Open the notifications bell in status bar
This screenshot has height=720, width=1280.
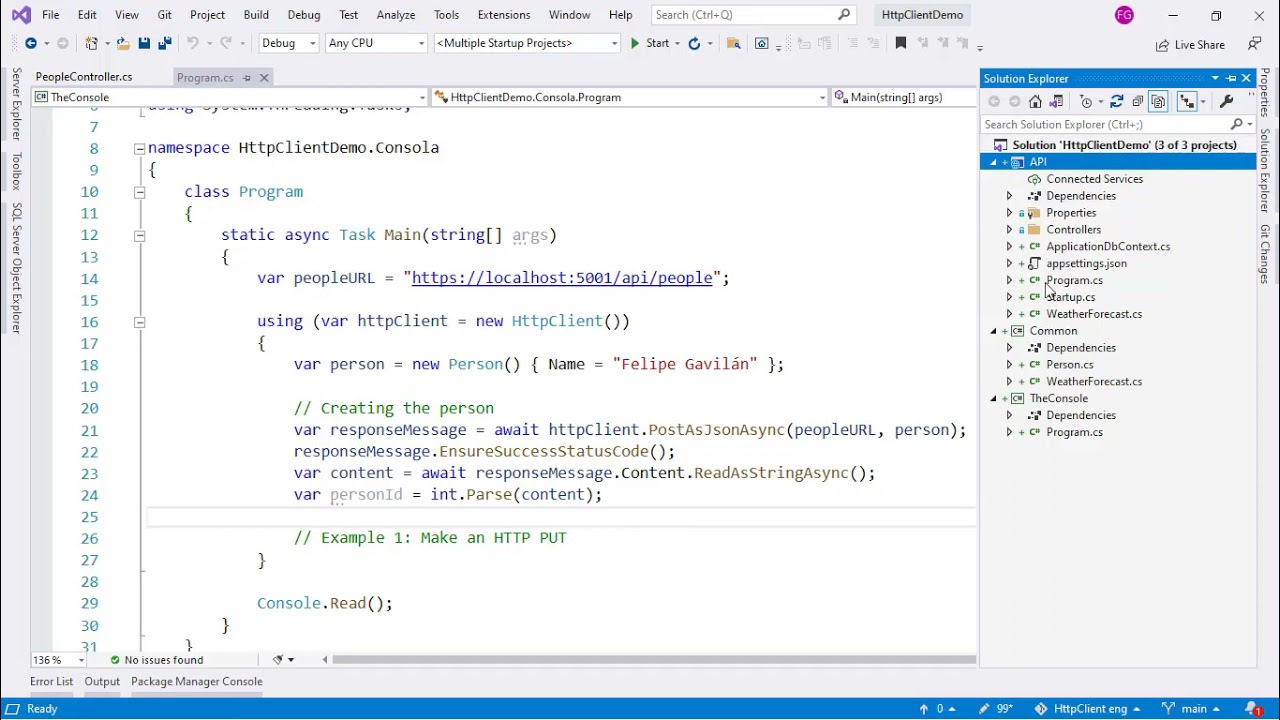(x=1252, y=709)
